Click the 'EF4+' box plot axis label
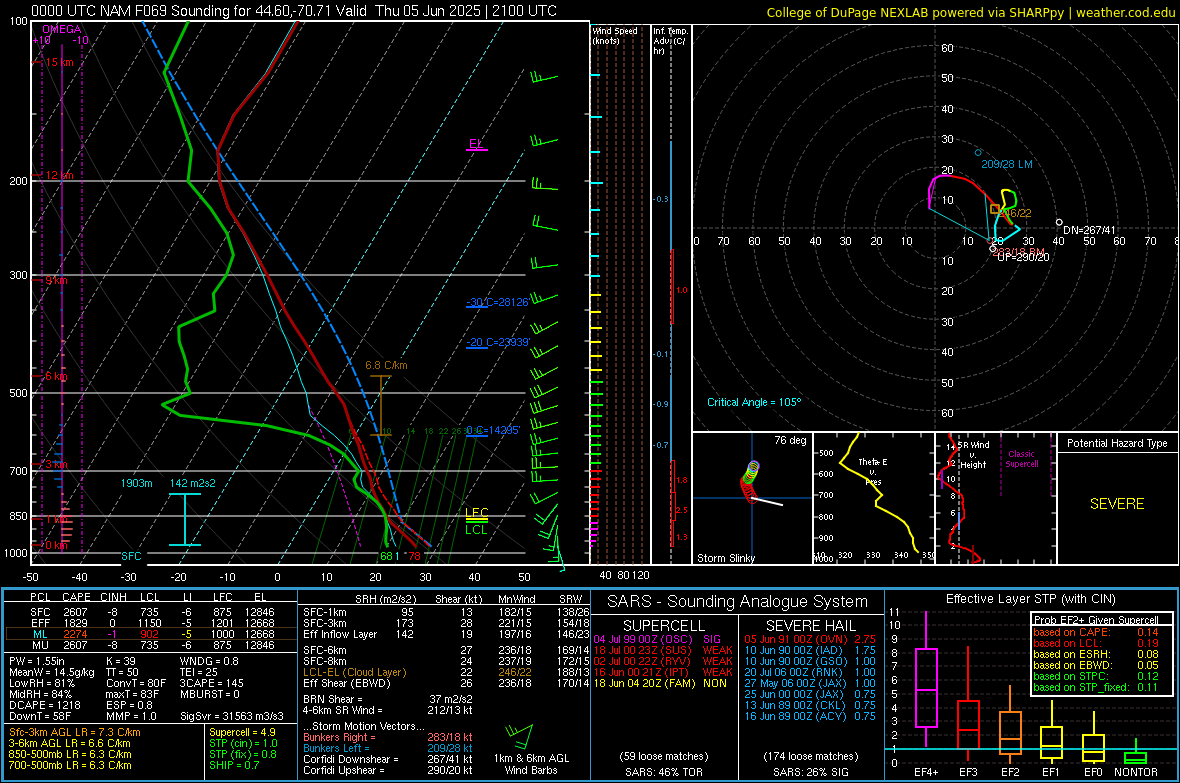The width and height of the screenshot is (1180, 783). [926, 772]
